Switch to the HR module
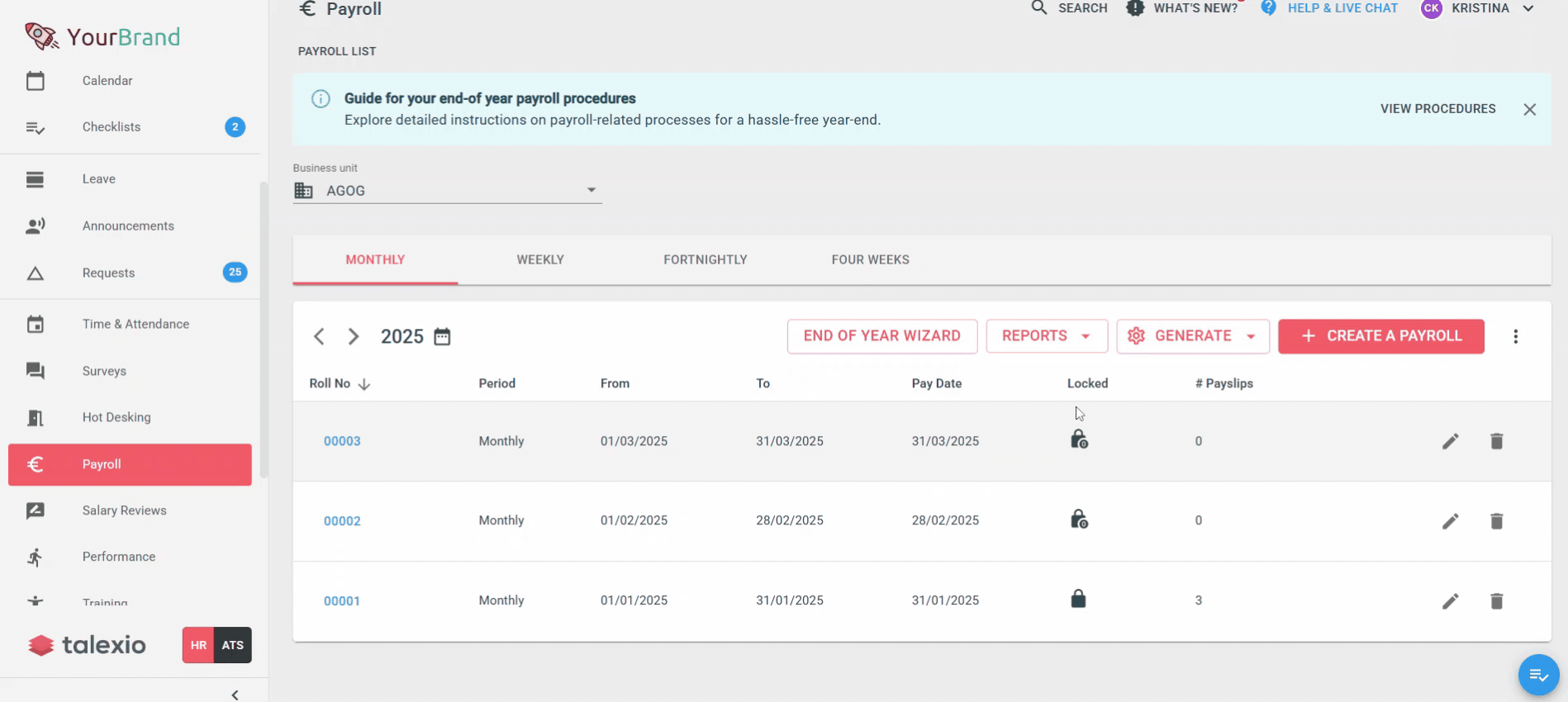 tap(198, 645)
